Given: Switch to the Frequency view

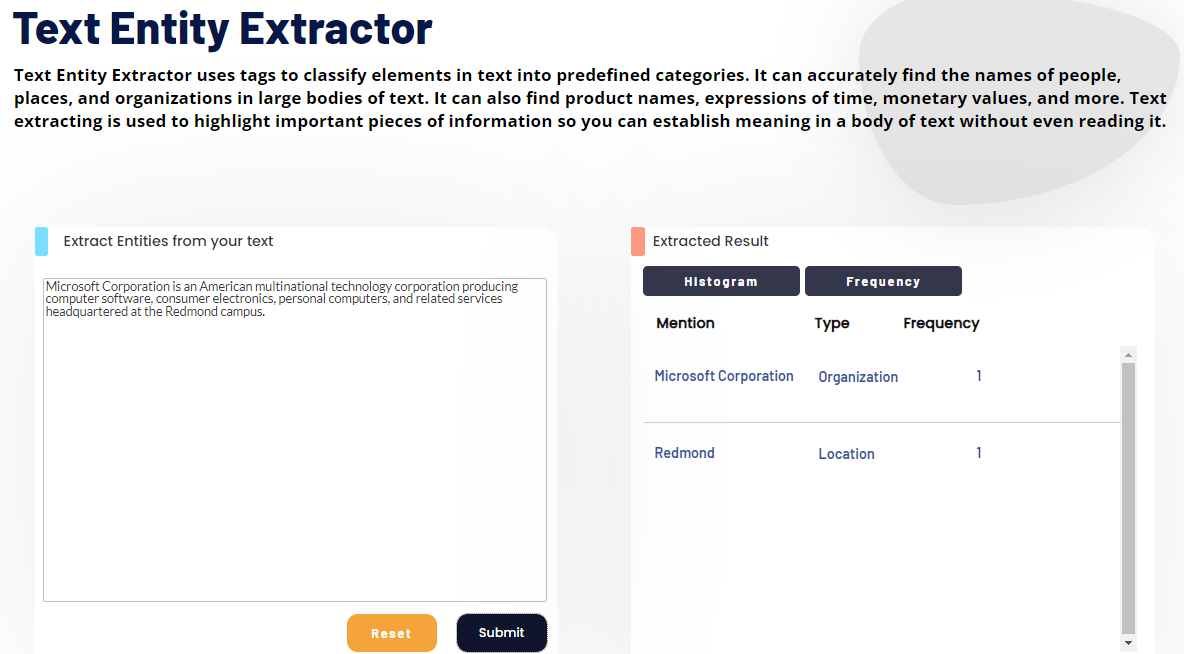Looking at the screenshot, I should pyautogui.click(x=883, y=281).
